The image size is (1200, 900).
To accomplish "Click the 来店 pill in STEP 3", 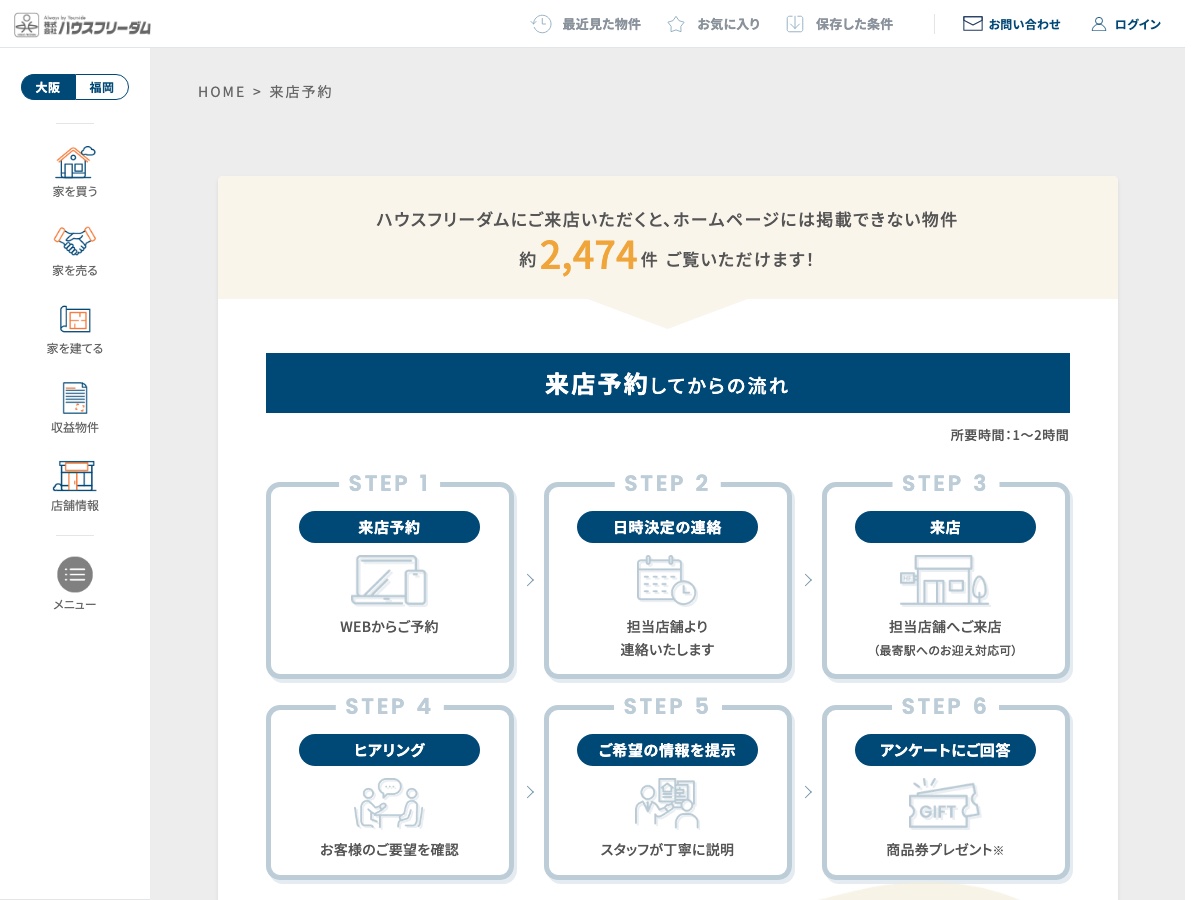I will 945,527.
